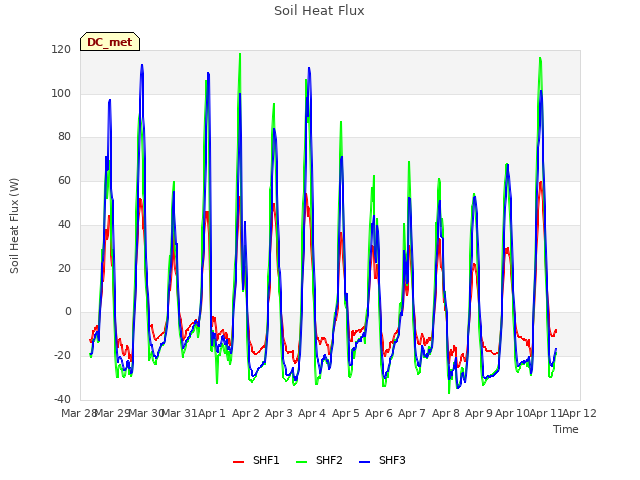Screen dimensions: 640x480
Task: Click the DC_met annotation label
Action: pos(110,42)
